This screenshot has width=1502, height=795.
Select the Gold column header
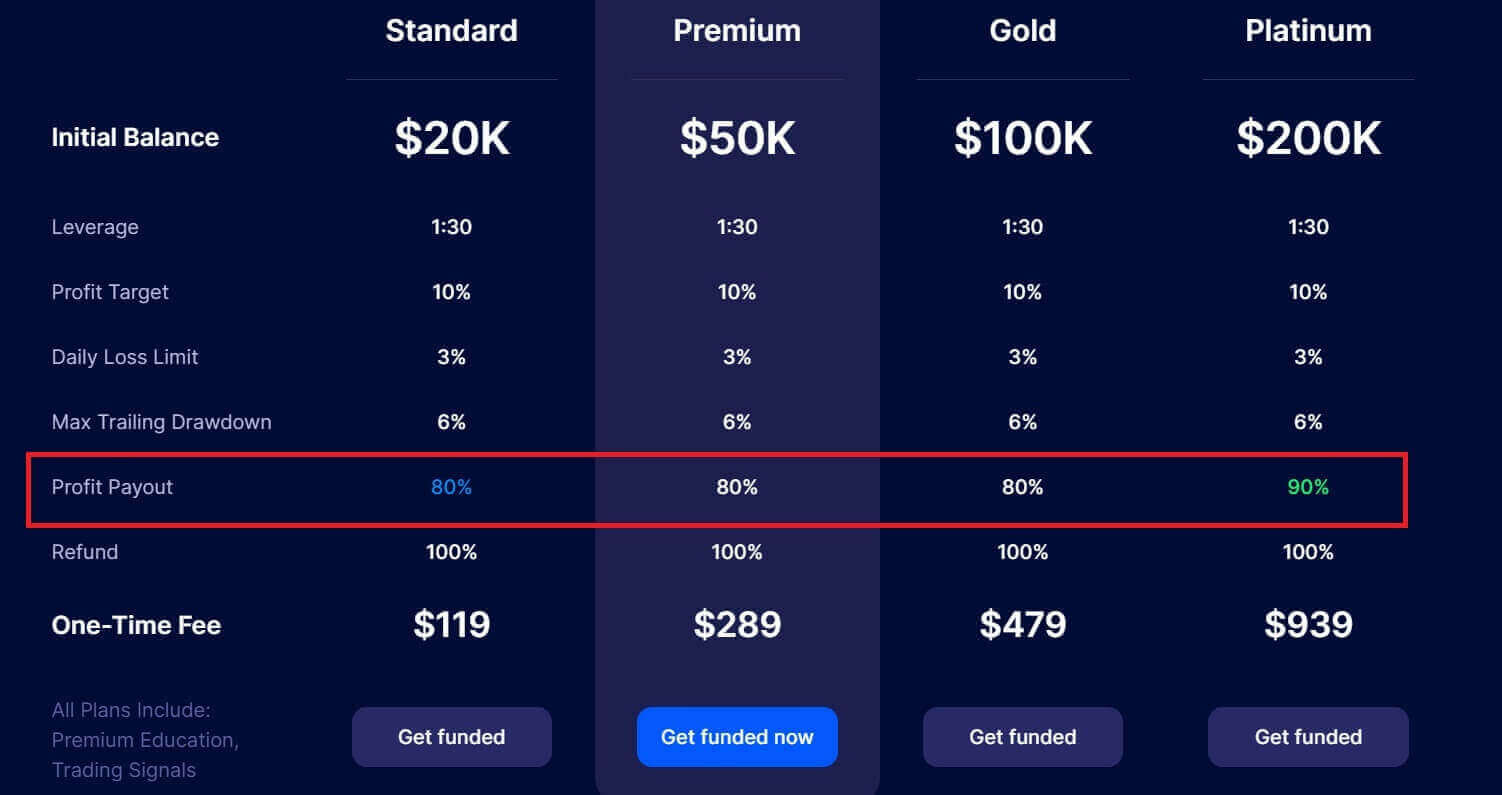click(1022, 30)
